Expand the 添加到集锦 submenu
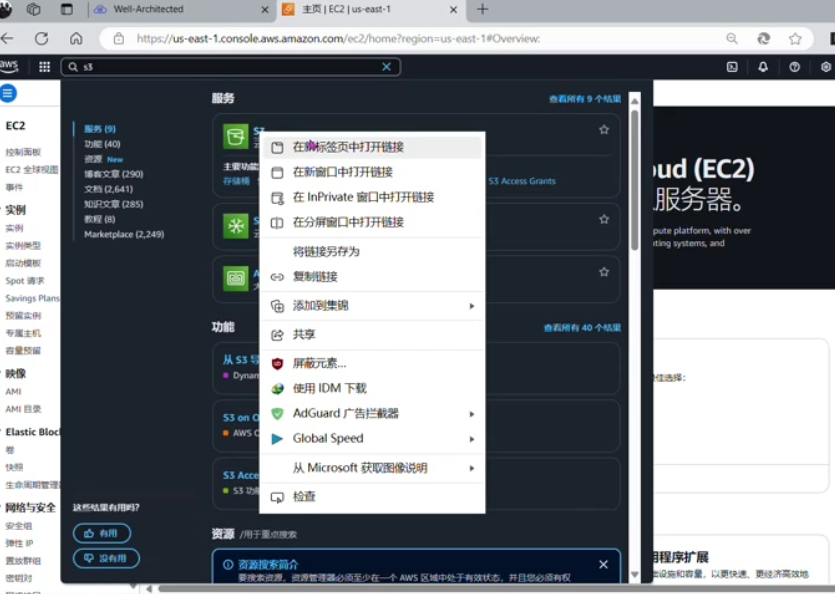 (372, 306)
